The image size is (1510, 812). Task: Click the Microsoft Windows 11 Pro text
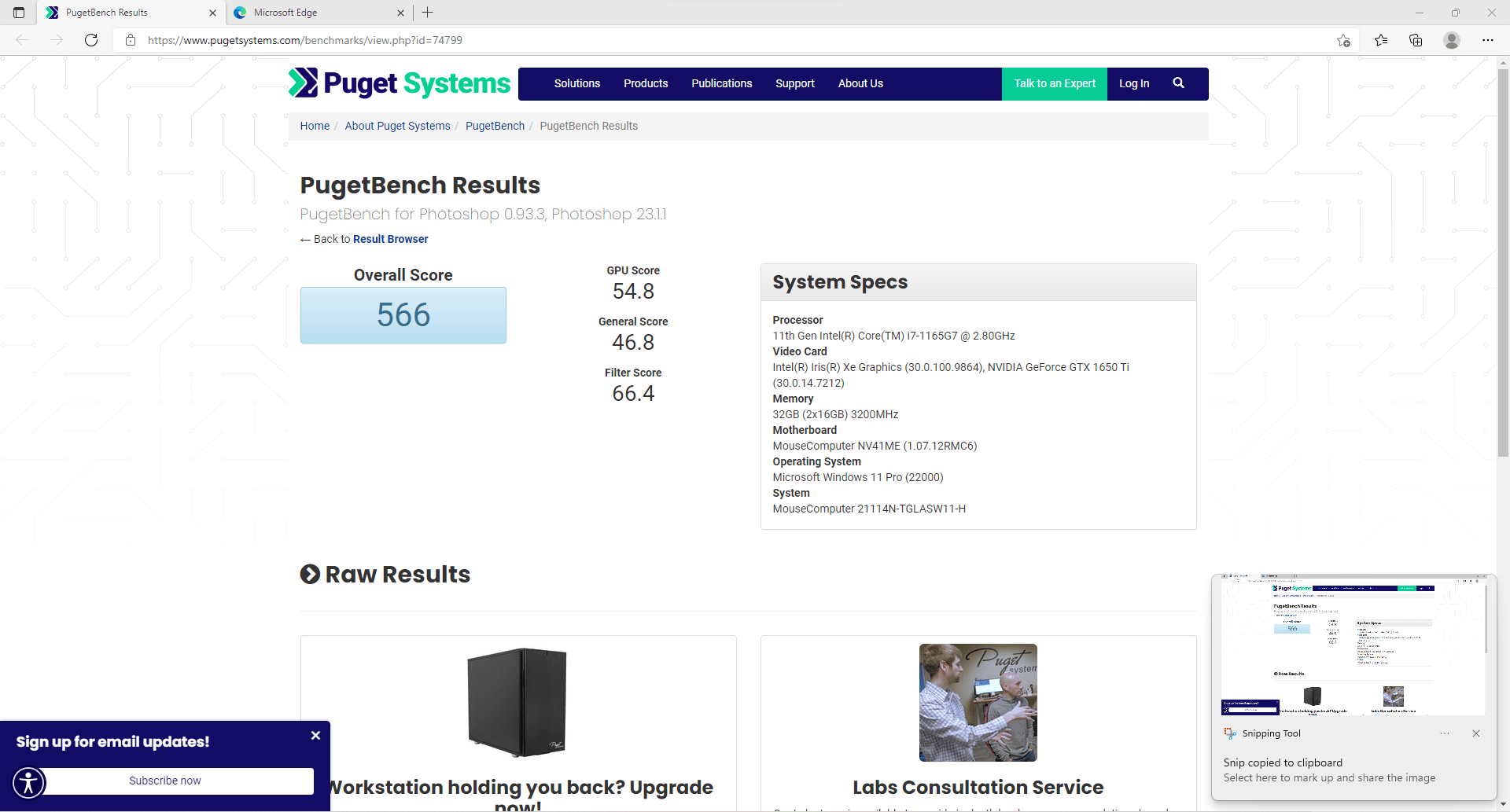point(858,477)
